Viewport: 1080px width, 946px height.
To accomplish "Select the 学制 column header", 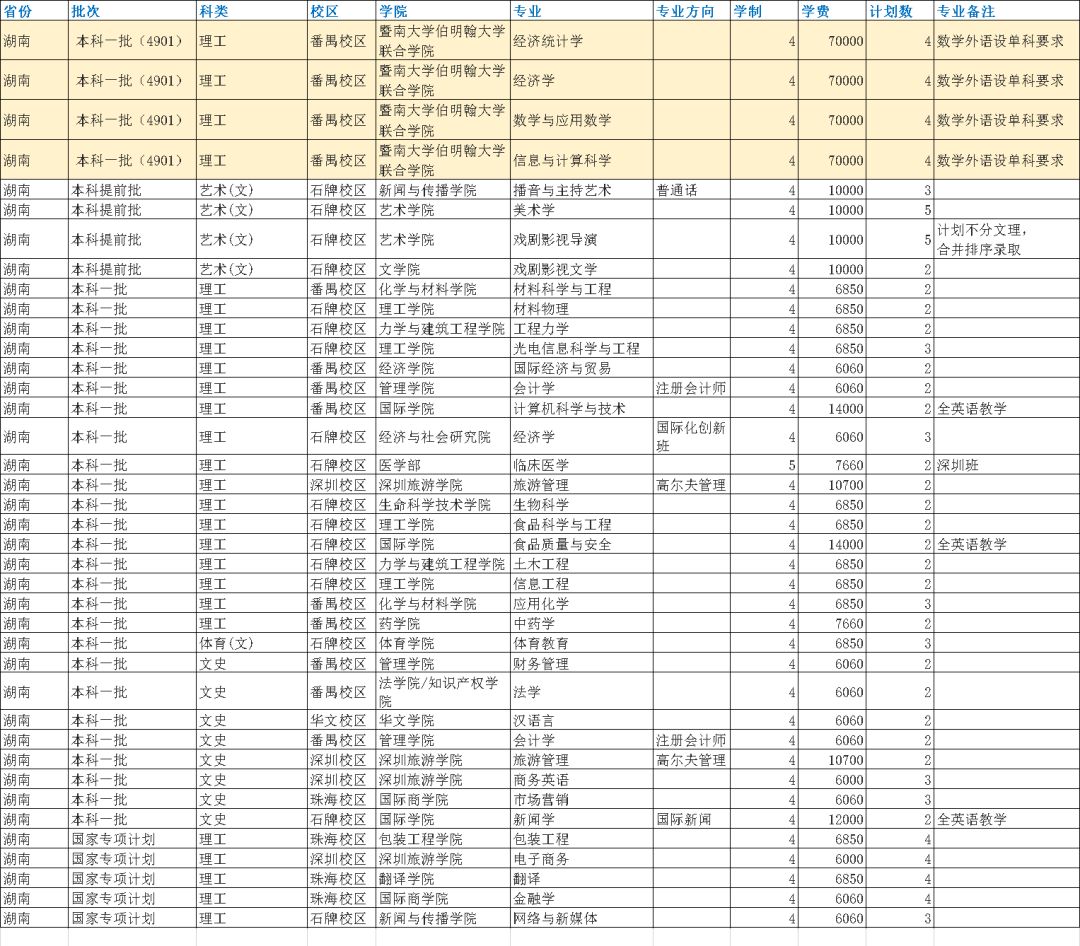I will coord(764,11).
